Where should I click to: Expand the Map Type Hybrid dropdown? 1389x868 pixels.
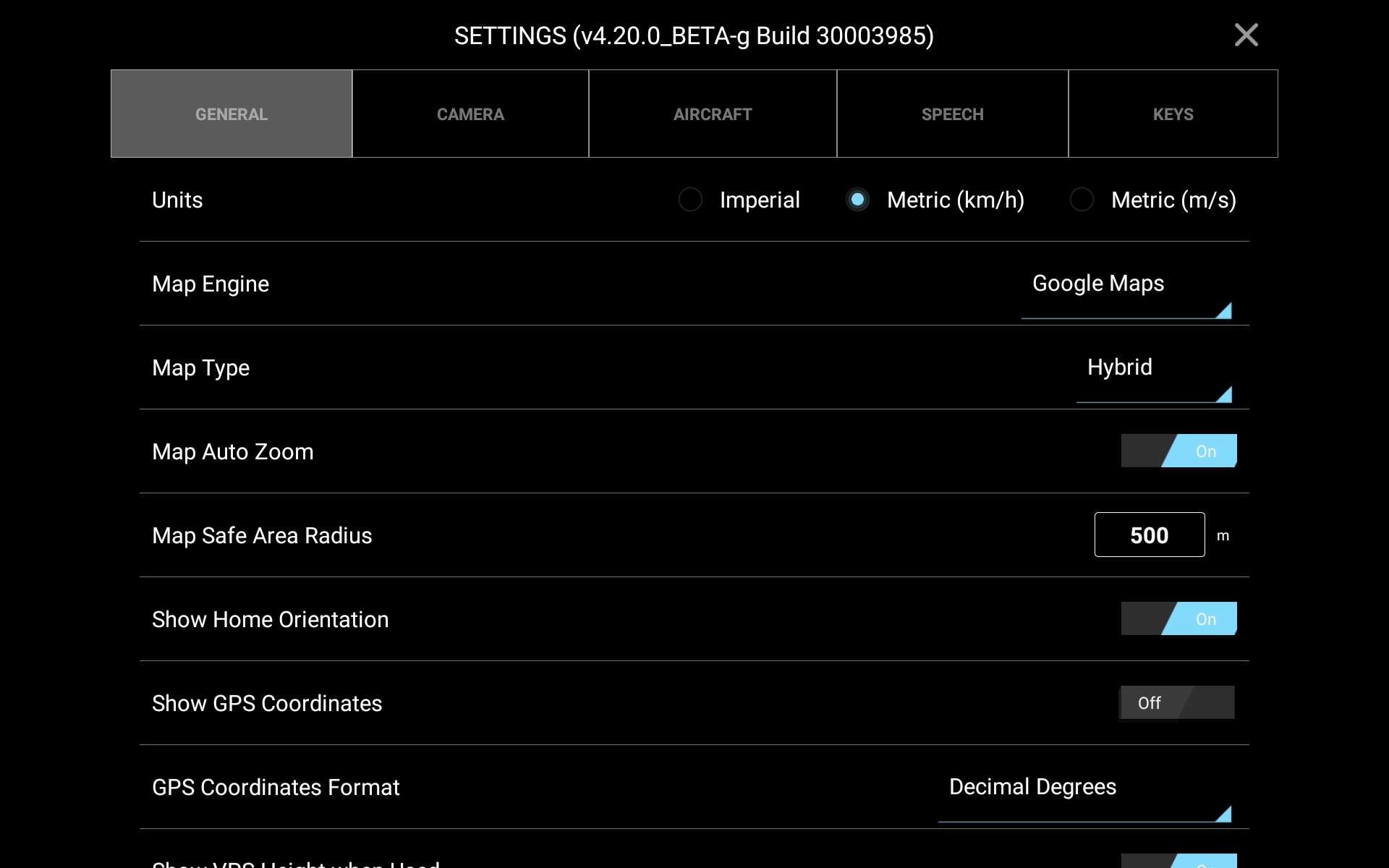(1120, 368)
